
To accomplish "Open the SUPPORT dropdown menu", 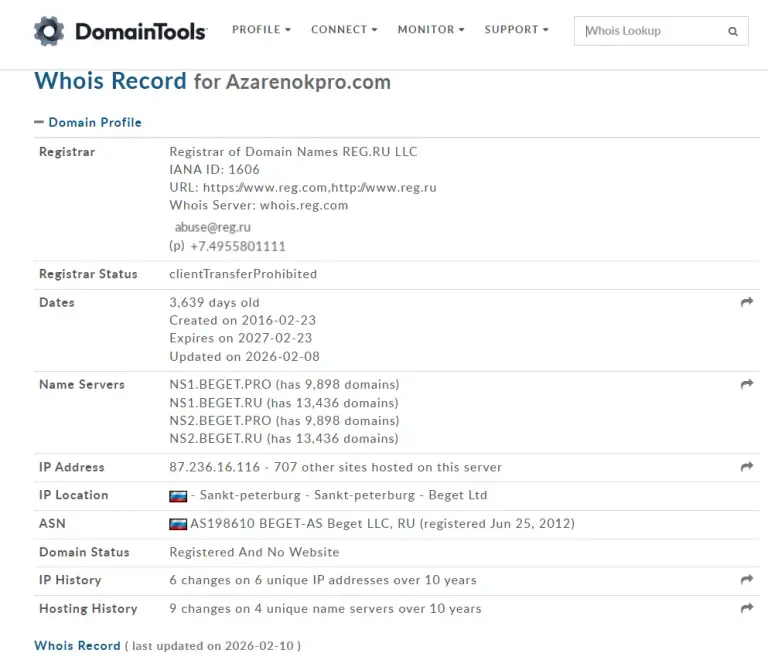I will pyautogui.click(x=516, y=30).
